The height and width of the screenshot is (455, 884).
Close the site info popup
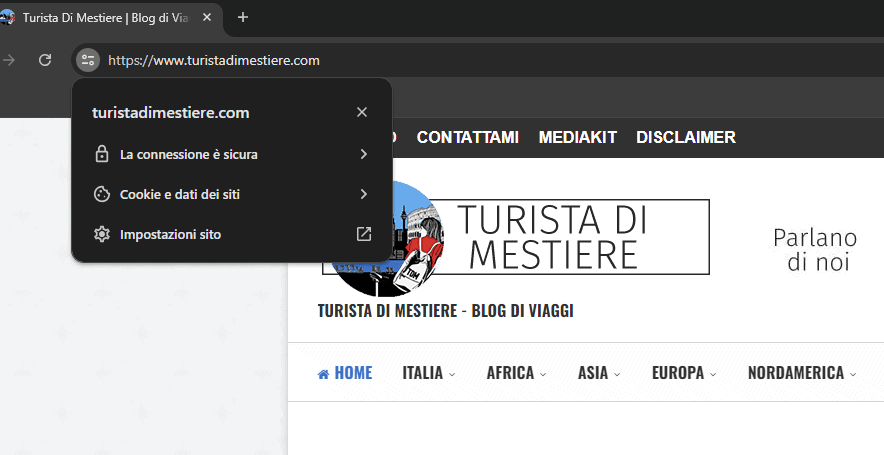pyautogui.click(x=362, y=112)
